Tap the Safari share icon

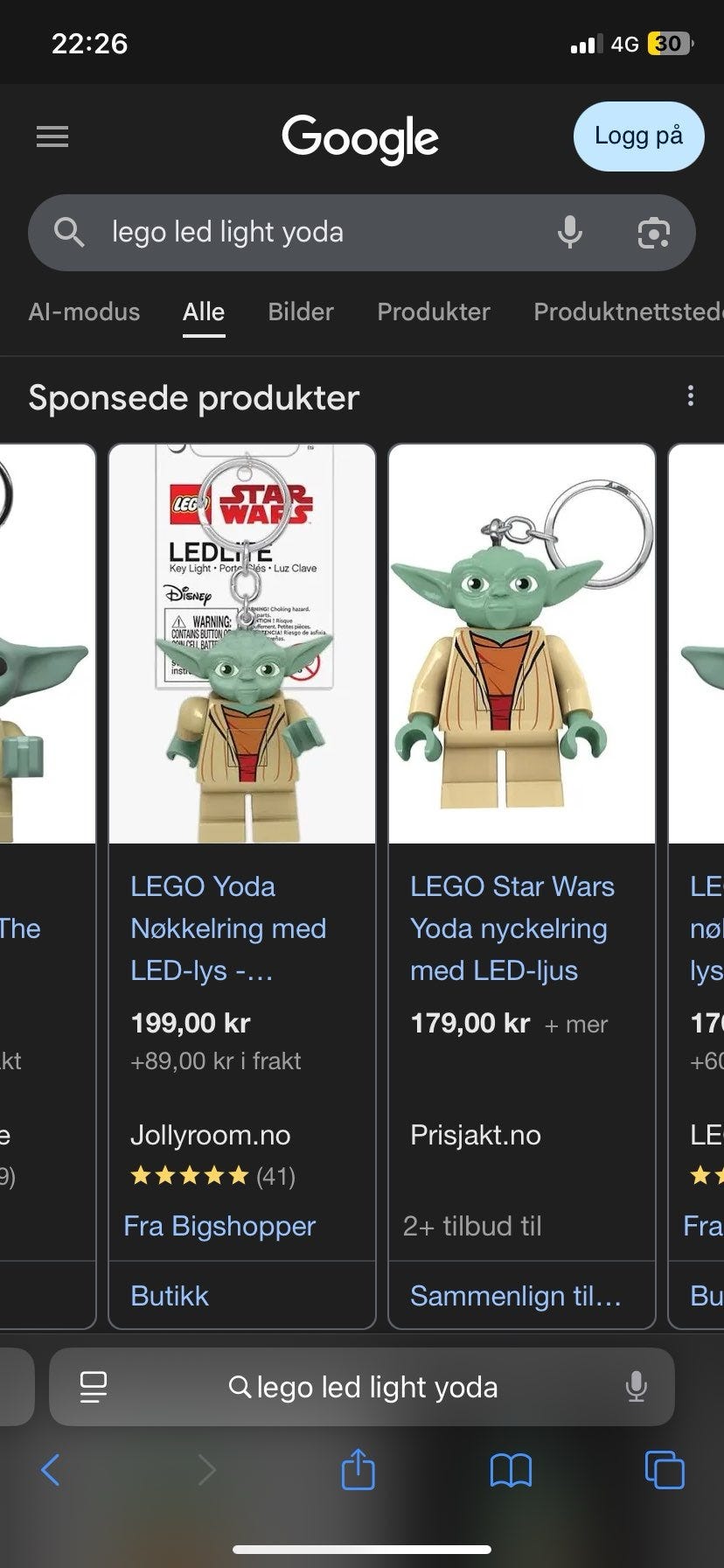[x=358, y=1469]
